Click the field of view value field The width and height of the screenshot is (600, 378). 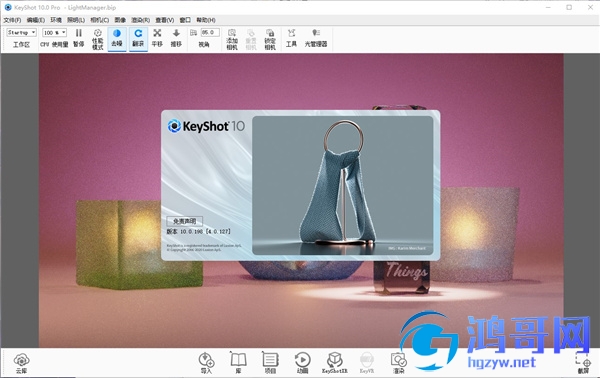[210, 33]
